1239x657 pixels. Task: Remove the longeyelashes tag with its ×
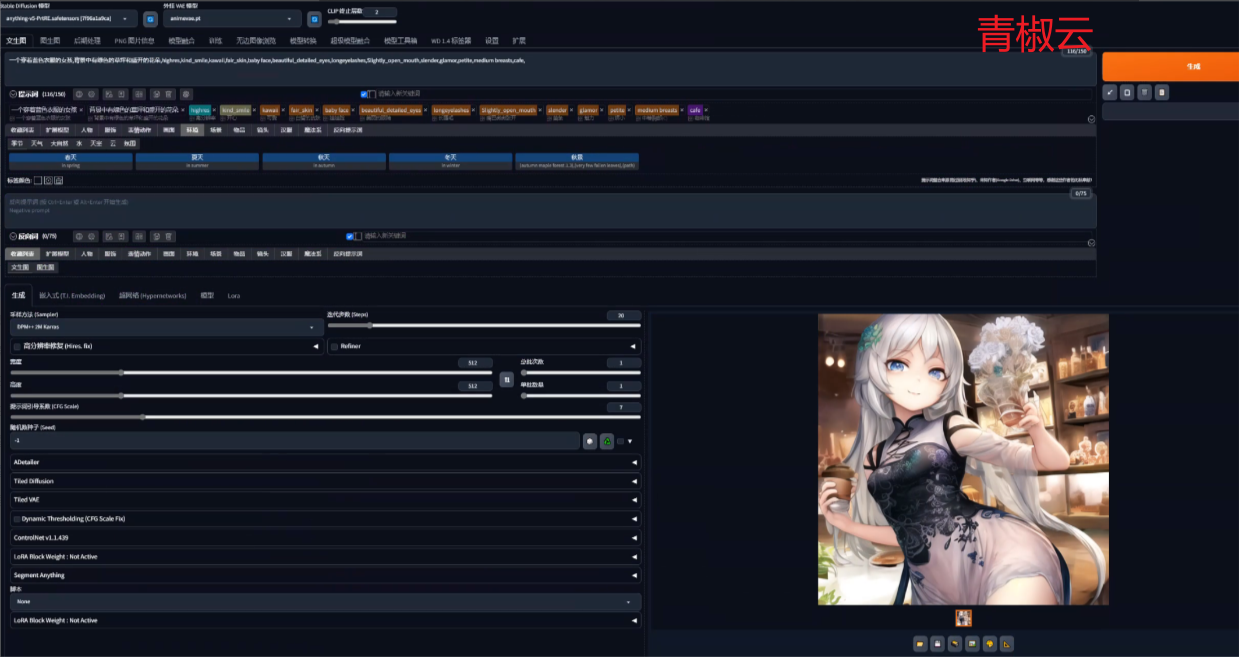[x=474, y=110]
